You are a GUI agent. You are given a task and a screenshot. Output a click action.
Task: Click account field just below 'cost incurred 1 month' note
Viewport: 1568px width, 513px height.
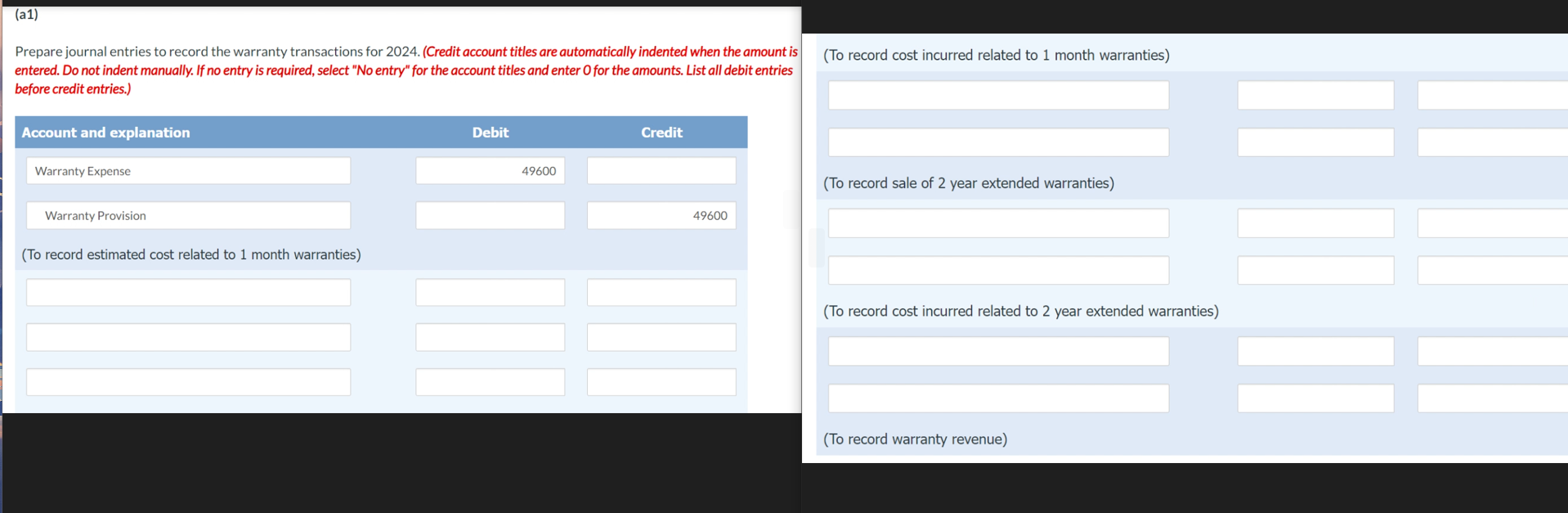coord(998,95)
